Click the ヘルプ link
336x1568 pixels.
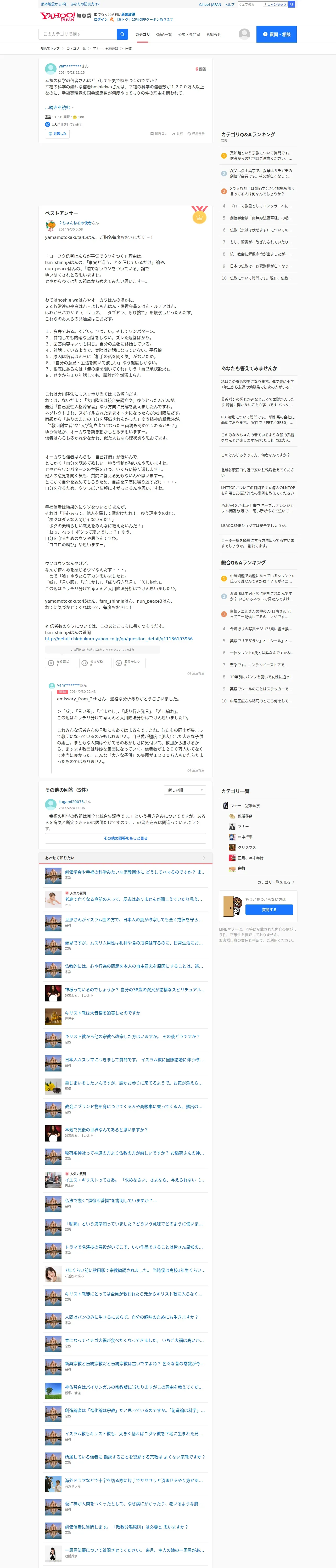coord(229,4)
